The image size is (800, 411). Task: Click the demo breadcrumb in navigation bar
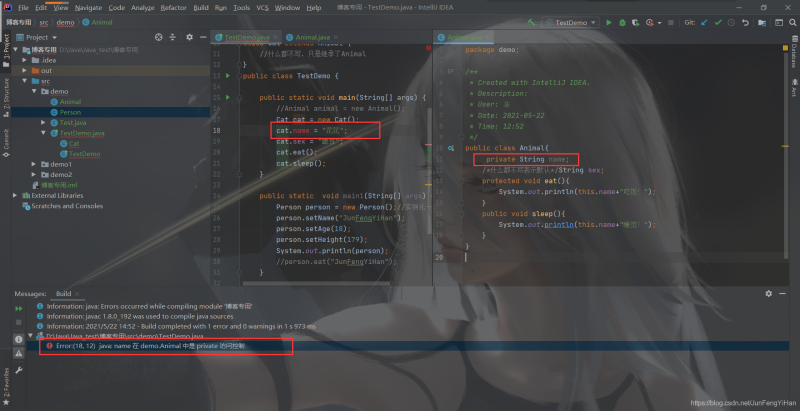[65, 22]
